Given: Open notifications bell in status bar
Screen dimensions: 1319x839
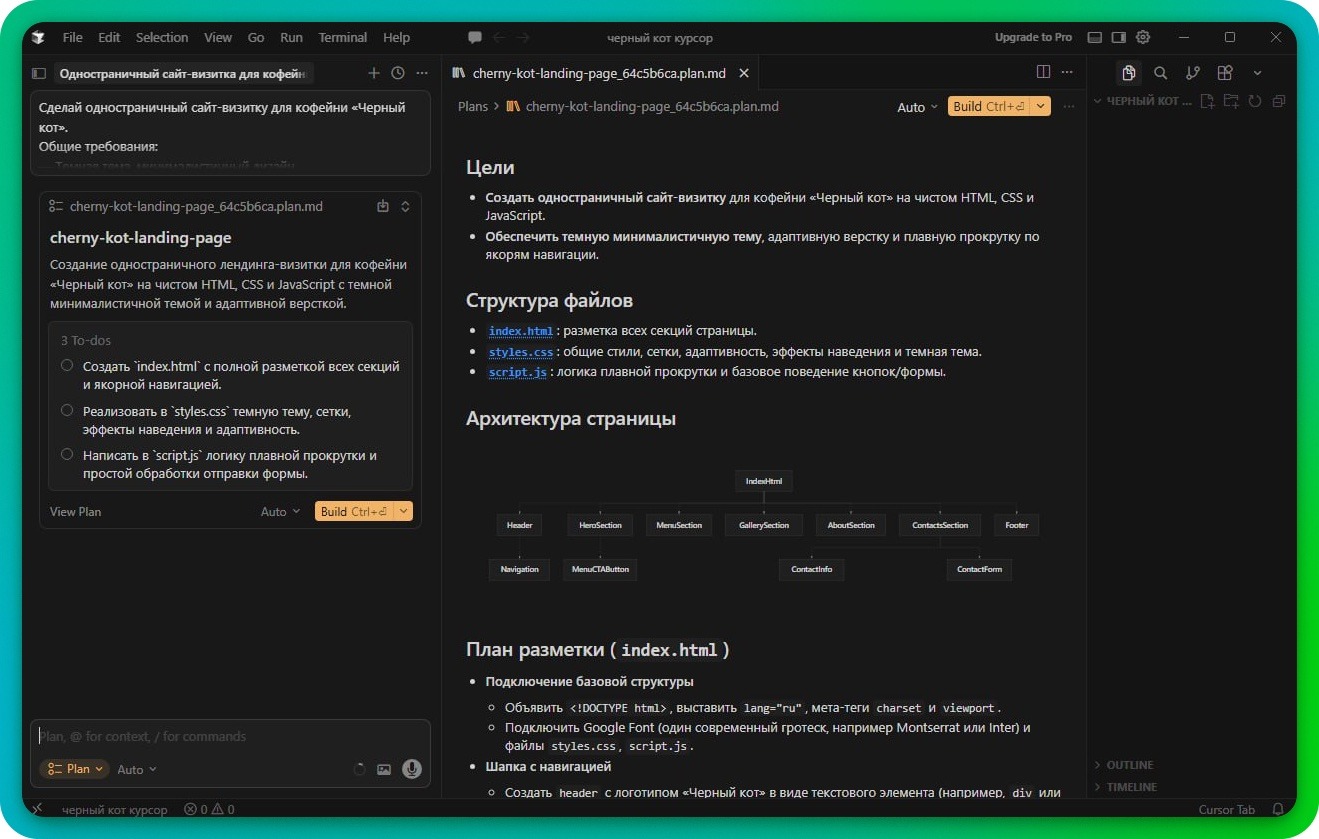Looking at the screenshot, I should point(1278,809).
